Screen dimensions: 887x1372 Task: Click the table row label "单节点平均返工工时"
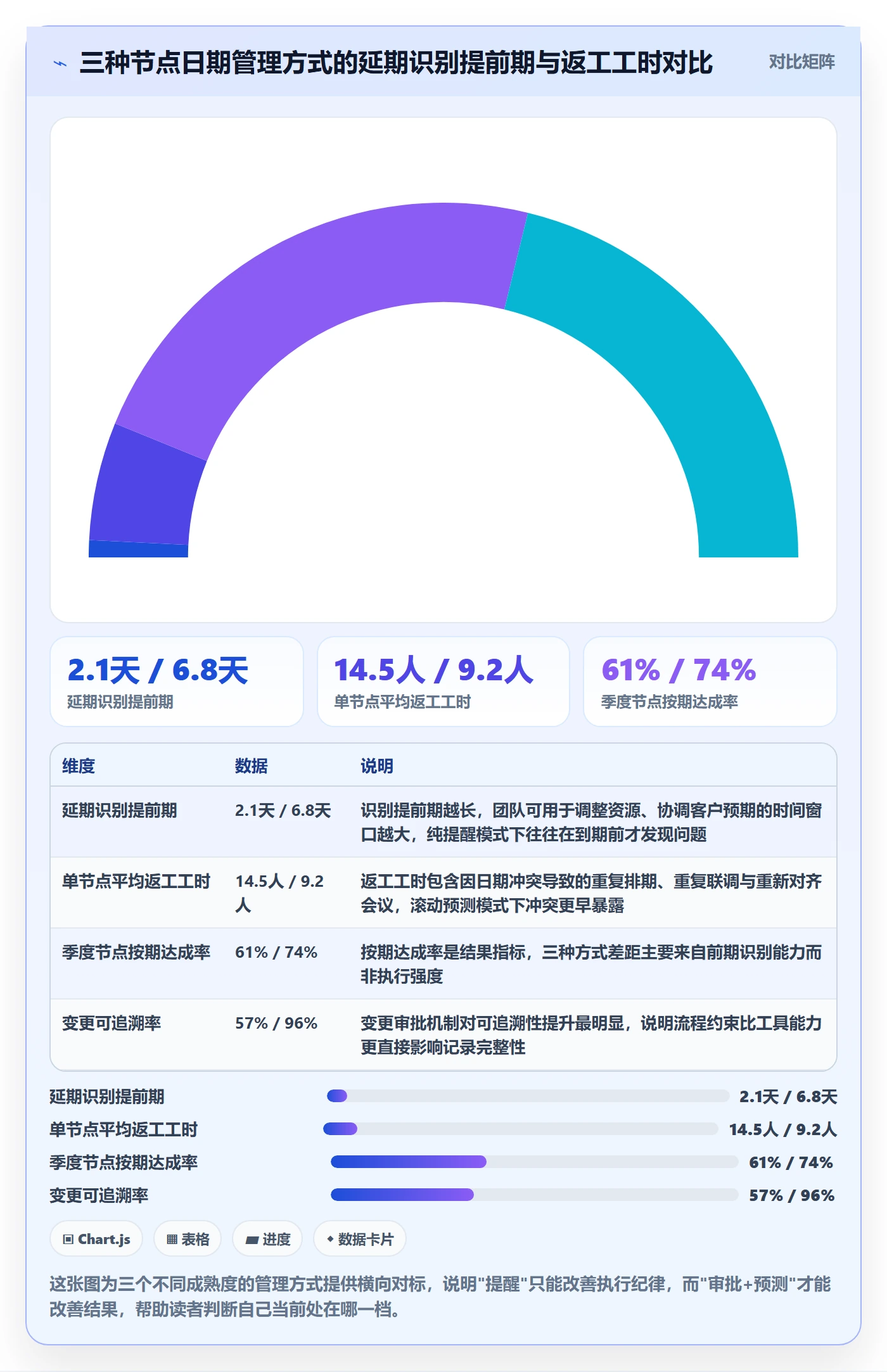[x=136, y=881]
